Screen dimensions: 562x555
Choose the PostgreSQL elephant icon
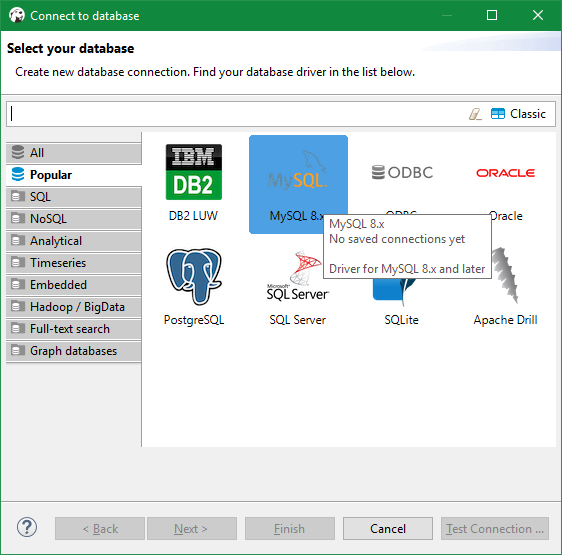coord(194,276)
